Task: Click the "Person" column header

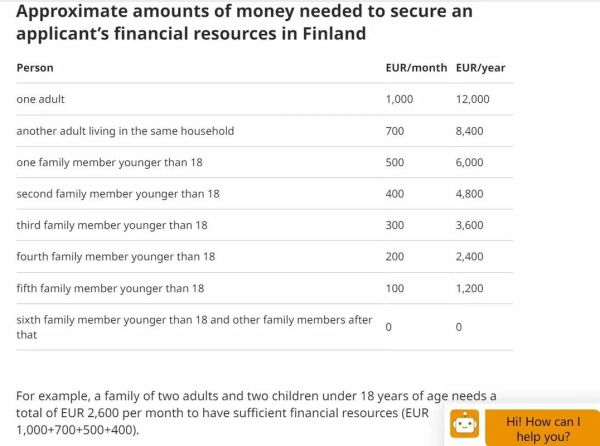Action: coord(35,68)
